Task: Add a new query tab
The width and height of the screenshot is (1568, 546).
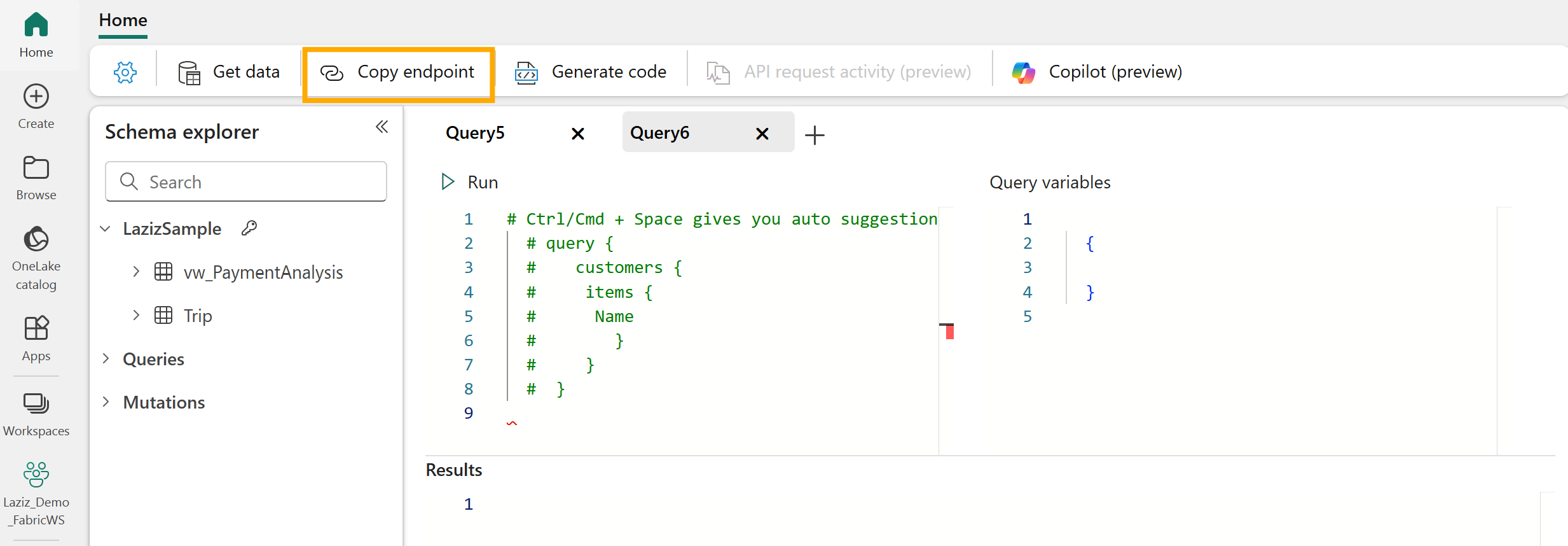Action: (815, 135)
